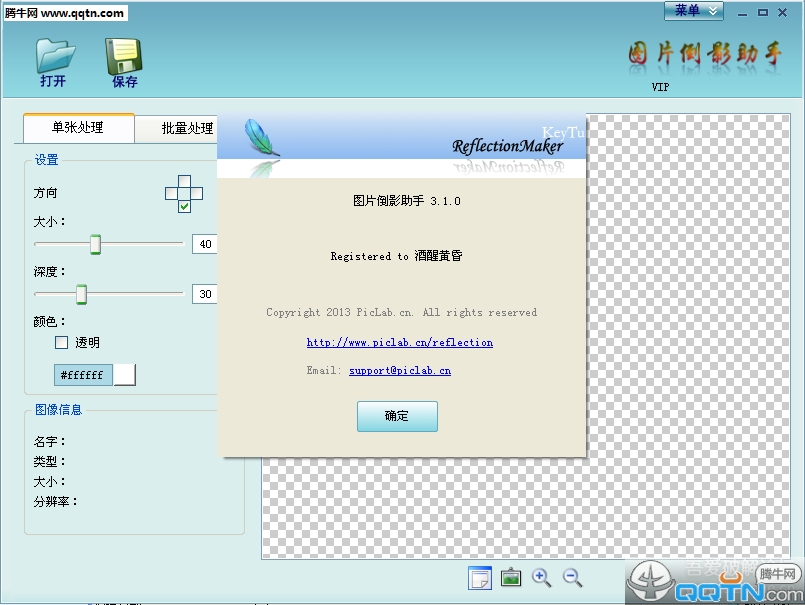Click the 确定 button in the about dialog

point(397,416)
